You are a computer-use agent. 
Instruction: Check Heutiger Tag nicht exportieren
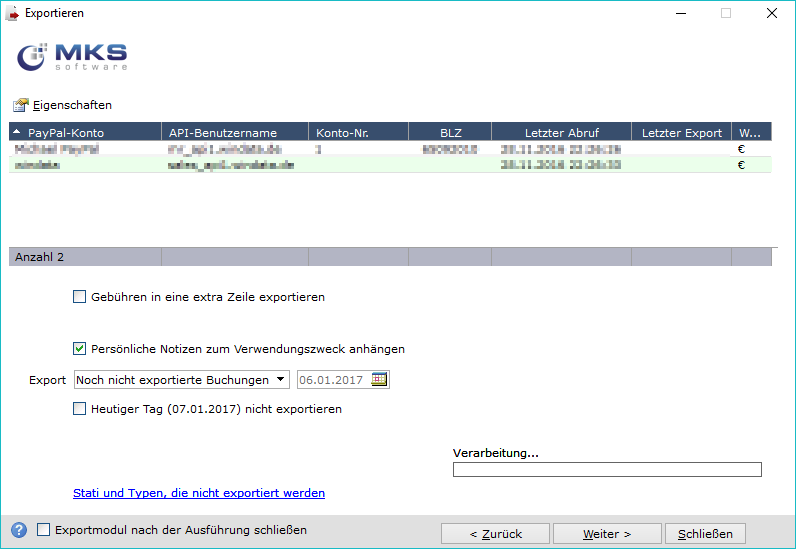coord(79,409)
